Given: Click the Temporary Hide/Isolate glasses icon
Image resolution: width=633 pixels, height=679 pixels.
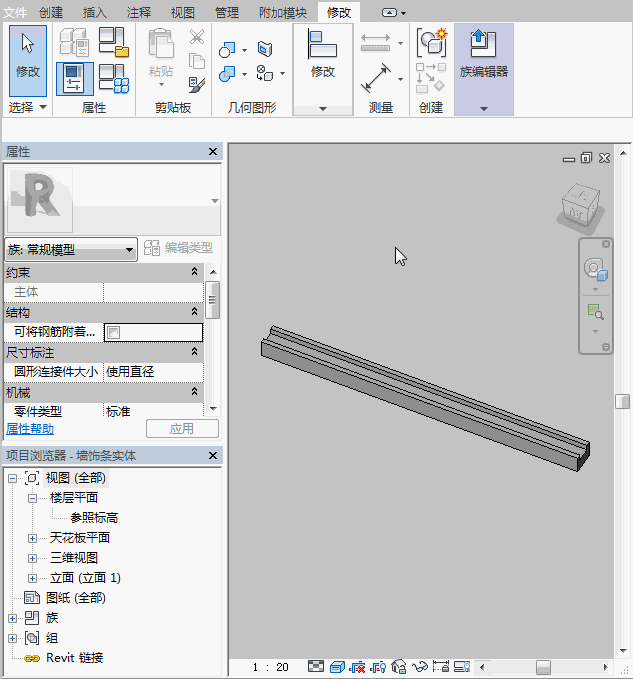Looking at the screenshot, I should pyautogui.click(x=420, y=667).
